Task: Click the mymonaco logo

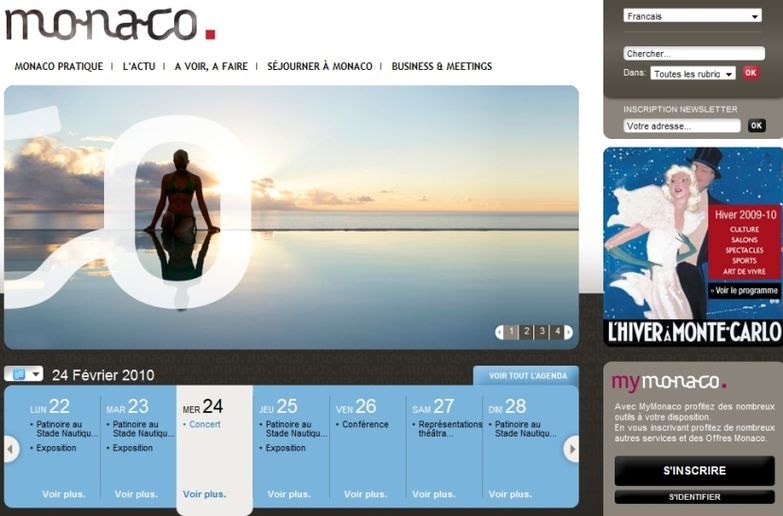Action: point(668,382)
